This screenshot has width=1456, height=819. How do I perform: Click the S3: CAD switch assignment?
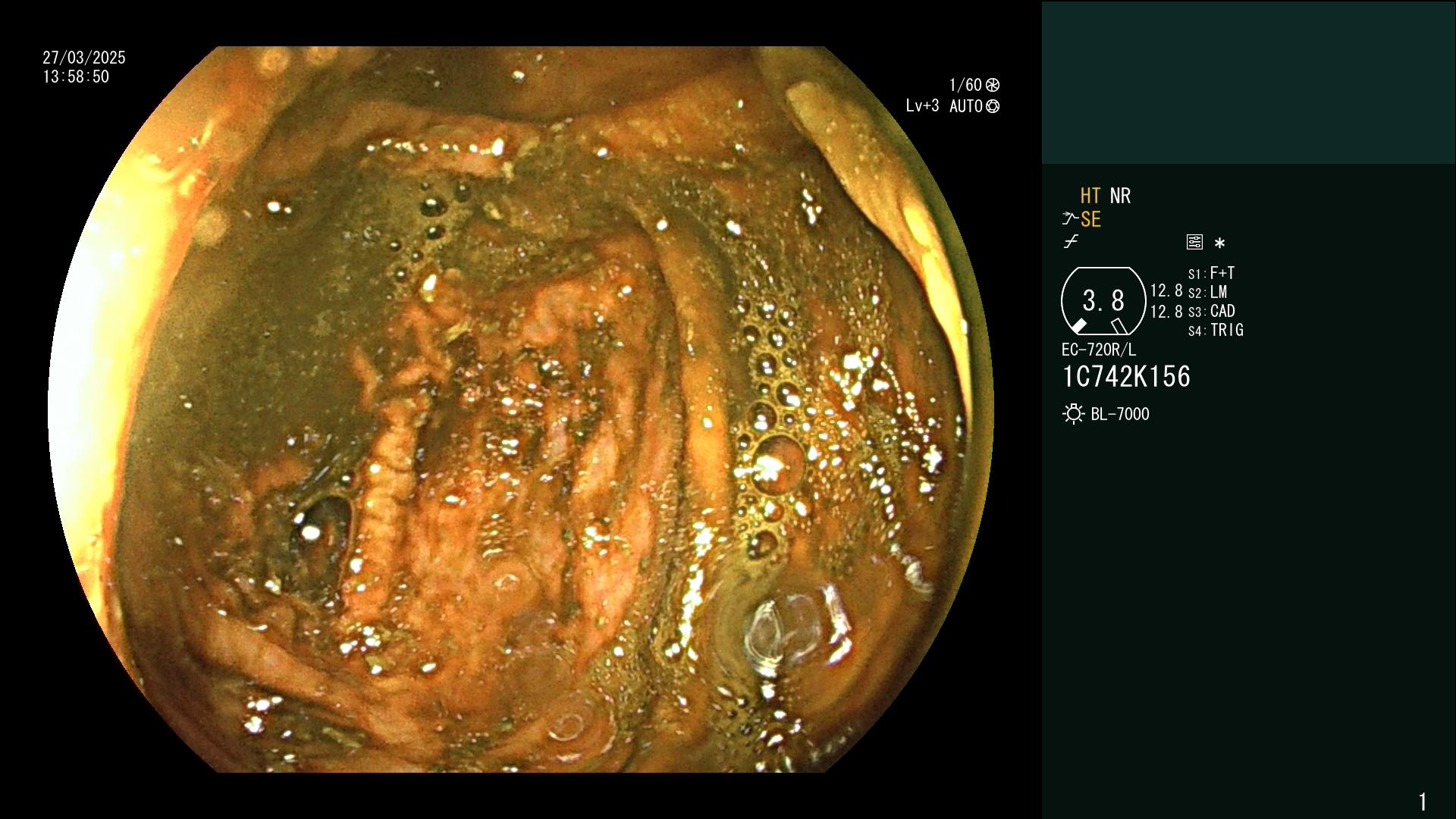coord(1212,311)
